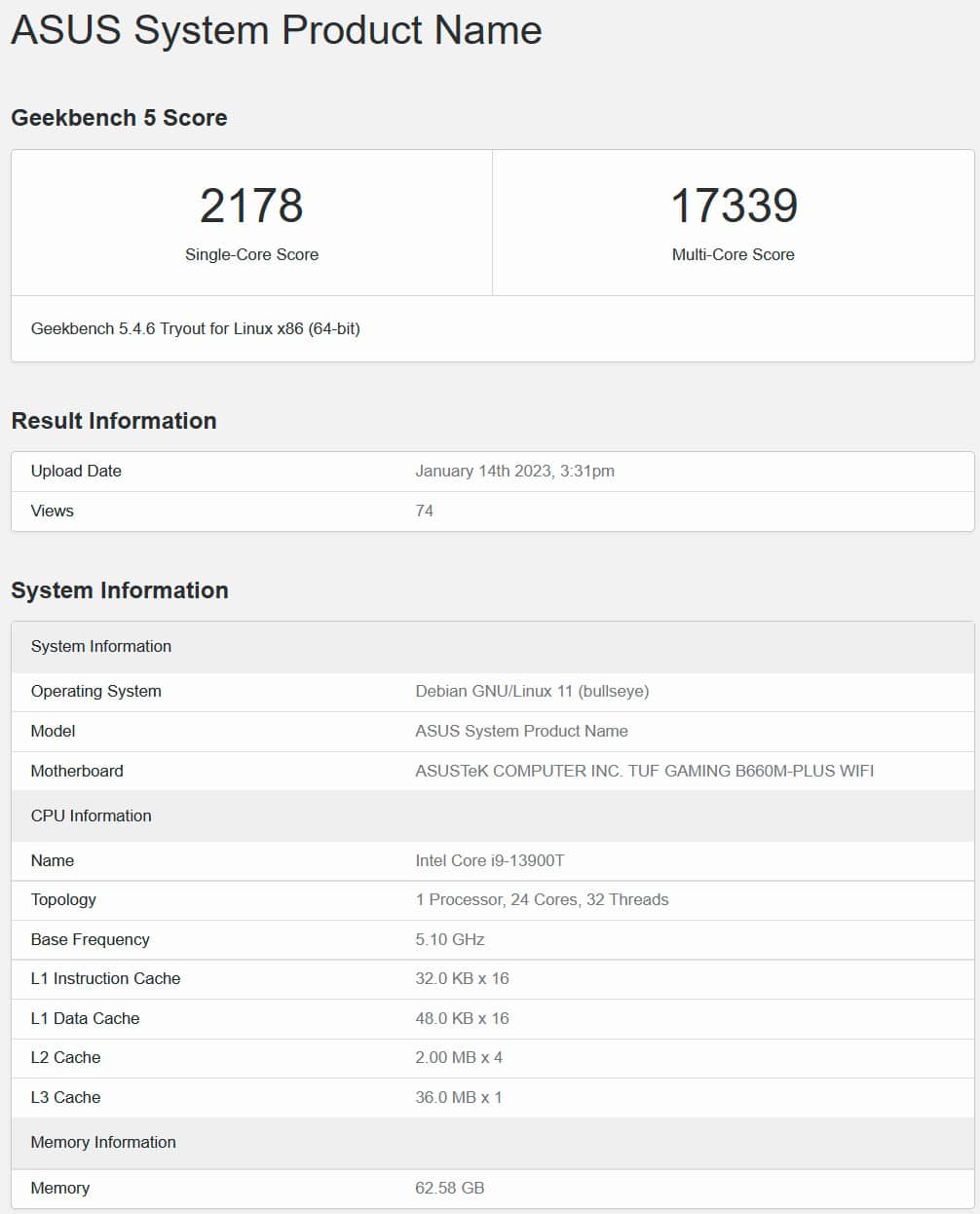The width and height of the screenshot is (980, 1214).
Task: Select the Debian GNU/Linux 11 operating system value
Action: (x=532, y=691)
